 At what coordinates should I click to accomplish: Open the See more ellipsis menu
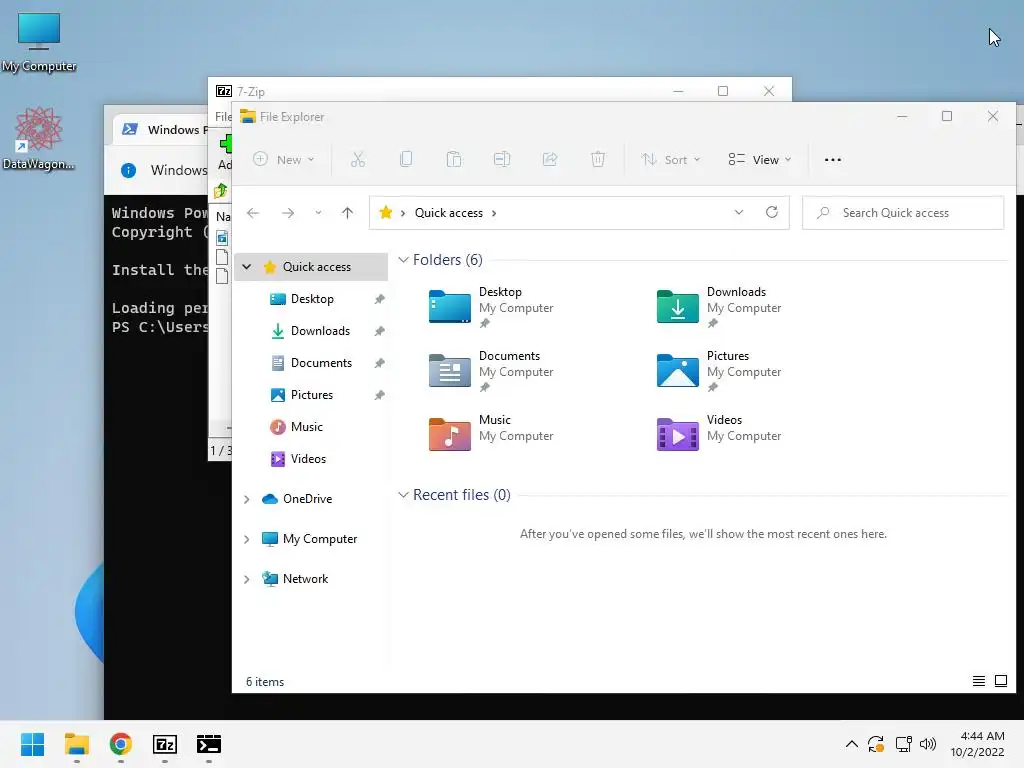(833, 159)
